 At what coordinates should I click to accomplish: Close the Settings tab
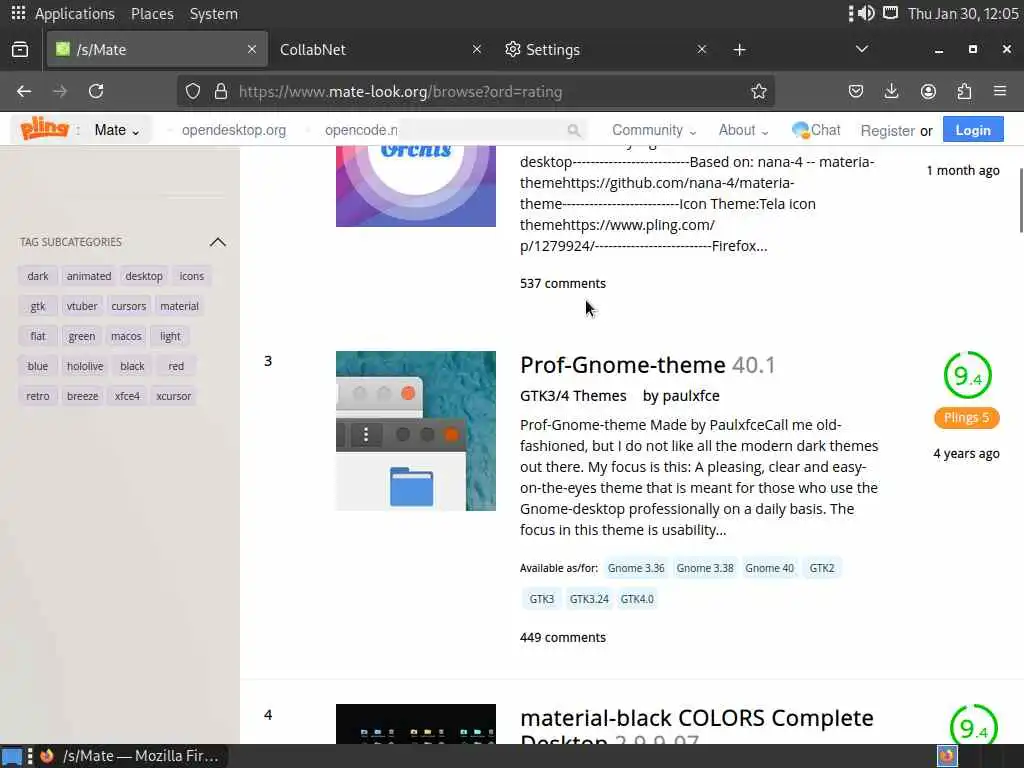(701, 49)
